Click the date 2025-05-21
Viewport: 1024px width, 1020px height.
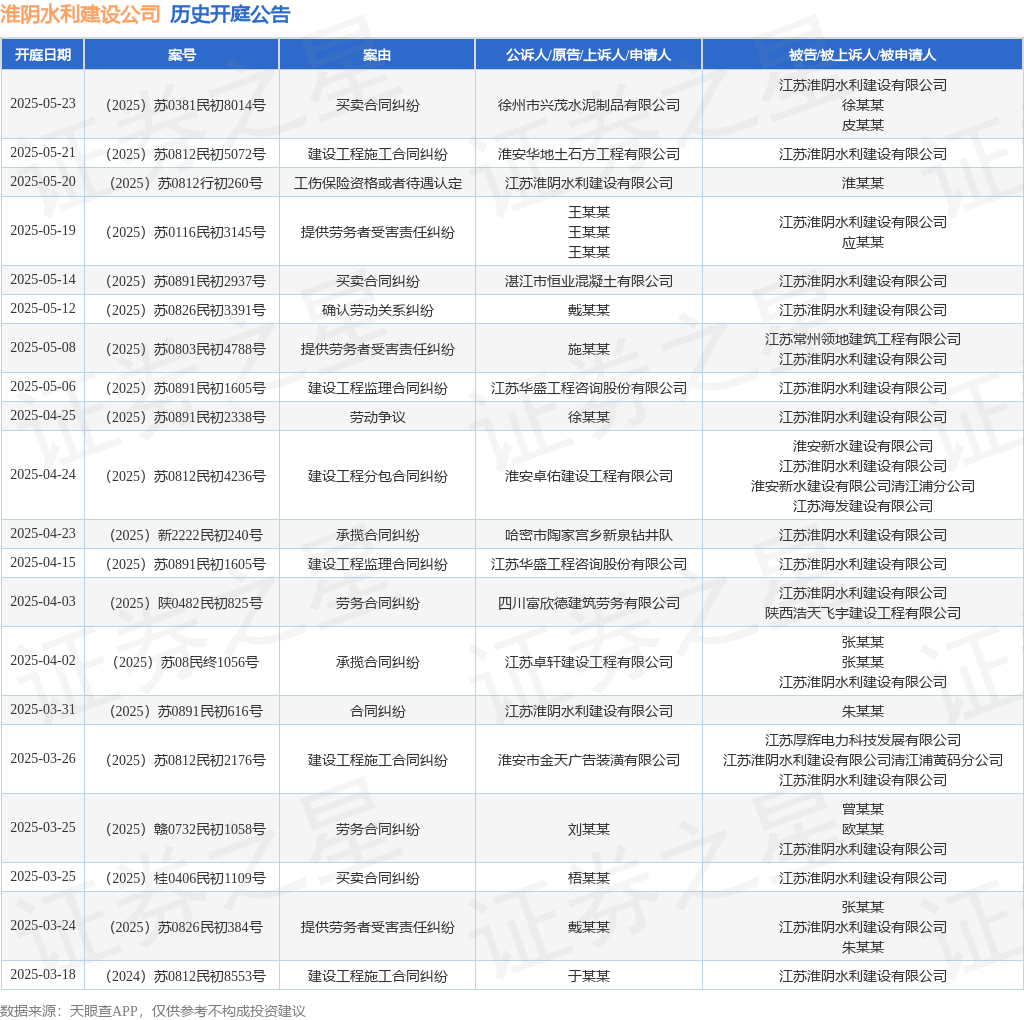pos(43,153)
